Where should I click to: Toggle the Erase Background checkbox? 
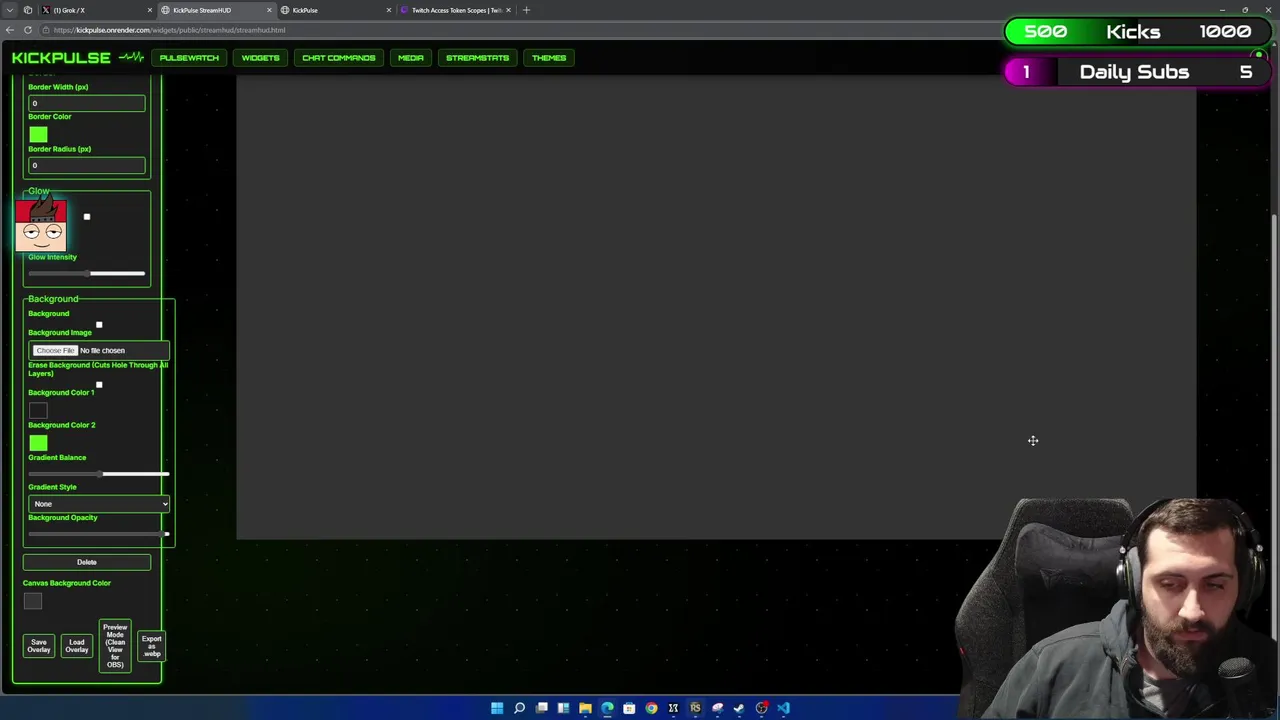[x=99, y=385]
